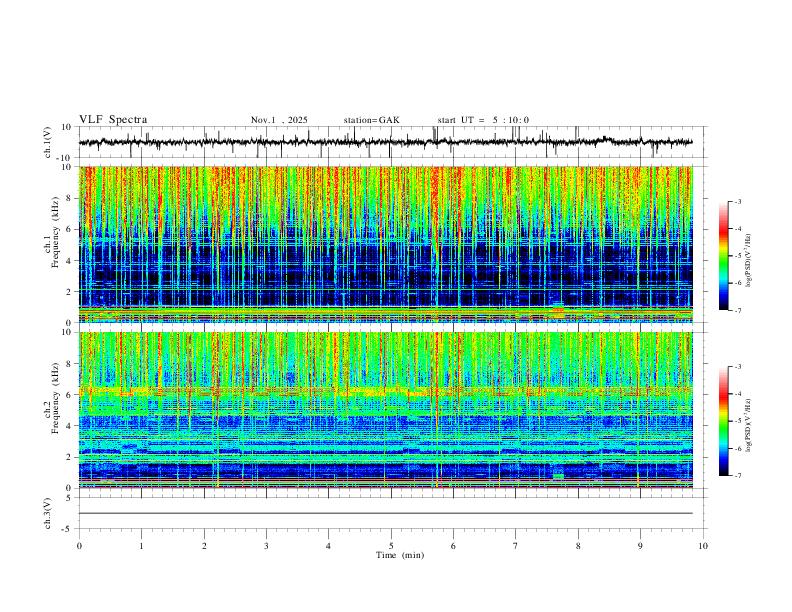
Task: Click the ch.1 spectrogram color bar
Action: 723,256
